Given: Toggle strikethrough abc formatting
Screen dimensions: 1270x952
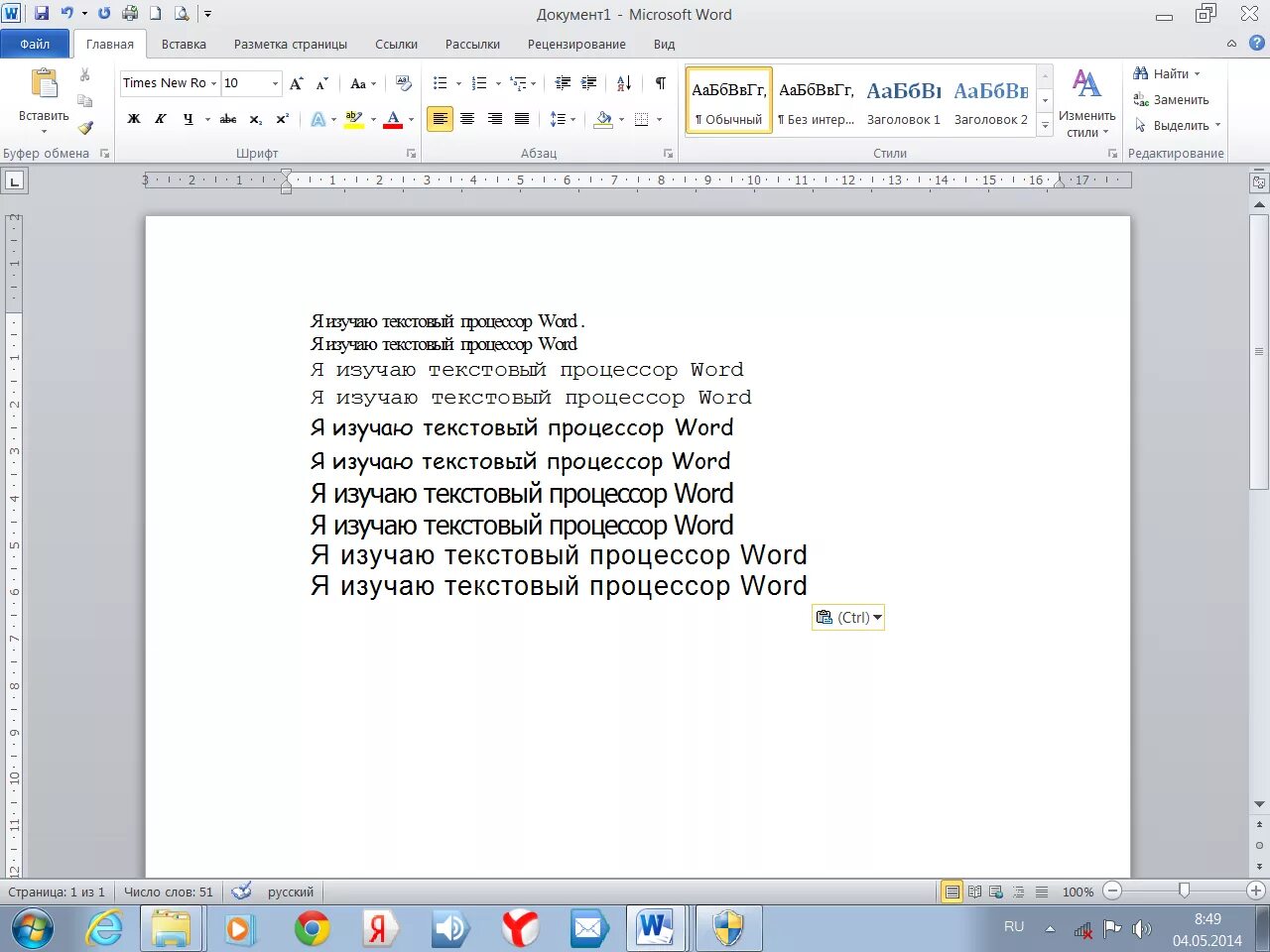Looking at the screenshot, I should [228, 119].
